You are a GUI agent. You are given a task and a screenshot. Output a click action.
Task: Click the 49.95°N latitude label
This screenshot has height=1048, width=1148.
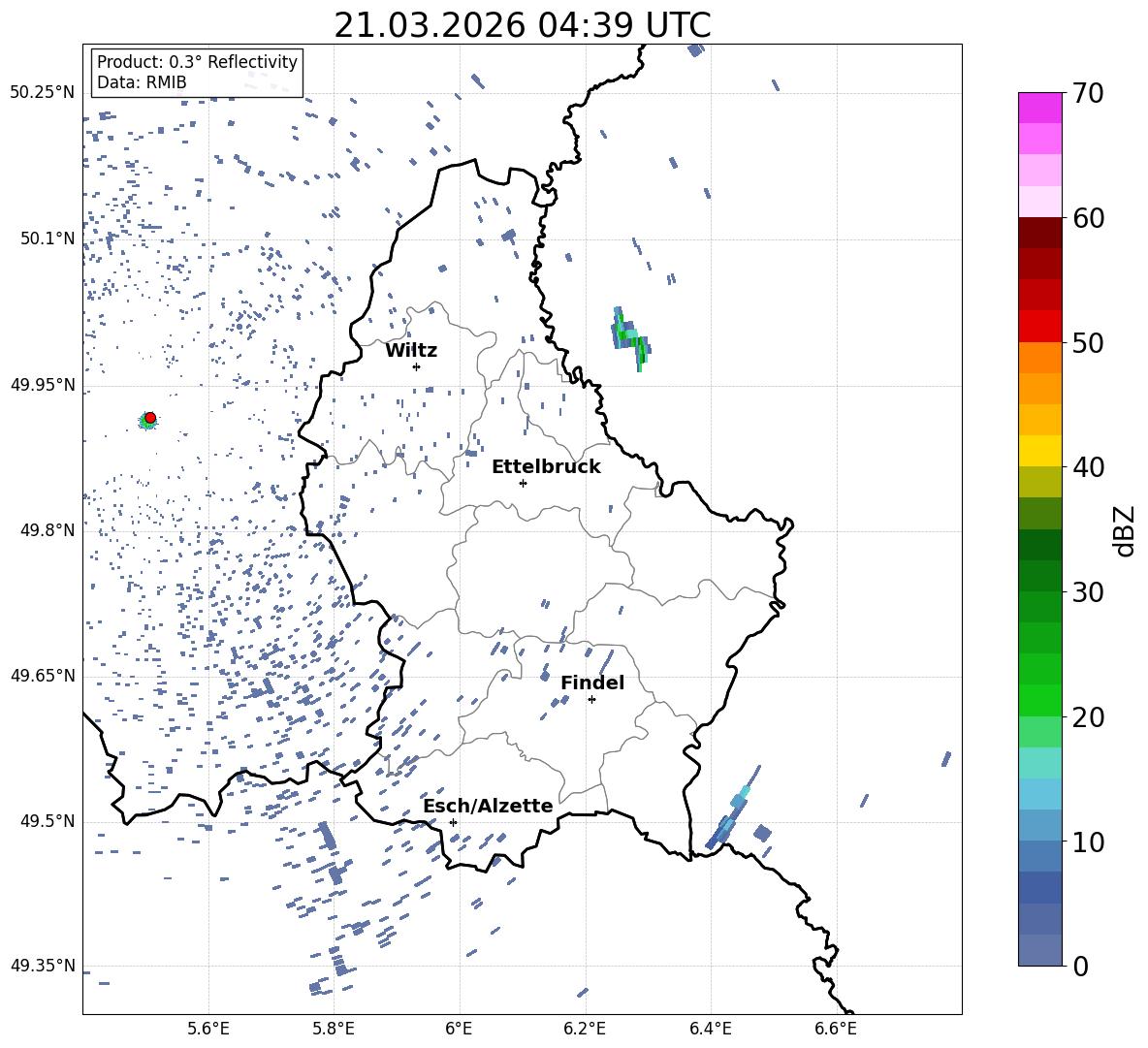(x=43, y=384)
